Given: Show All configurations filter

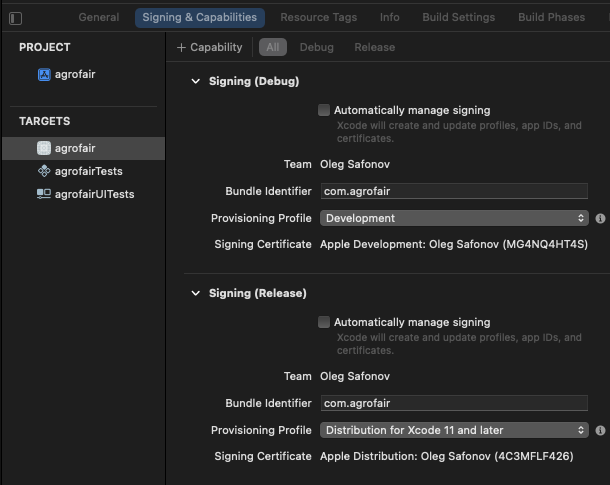Looking at the screenshot, I should (x=273, y=47).
